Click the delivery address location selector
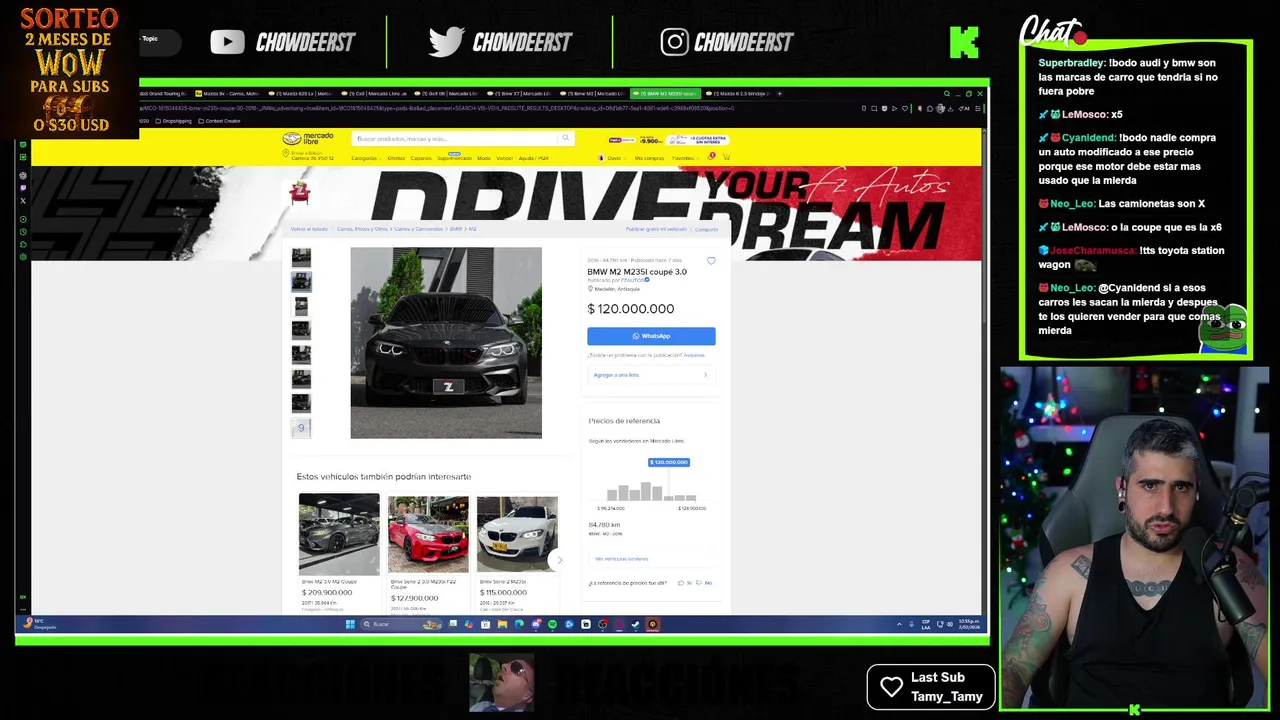The height and width of the screenshot is (720, 1280). (x=310, y=156)
